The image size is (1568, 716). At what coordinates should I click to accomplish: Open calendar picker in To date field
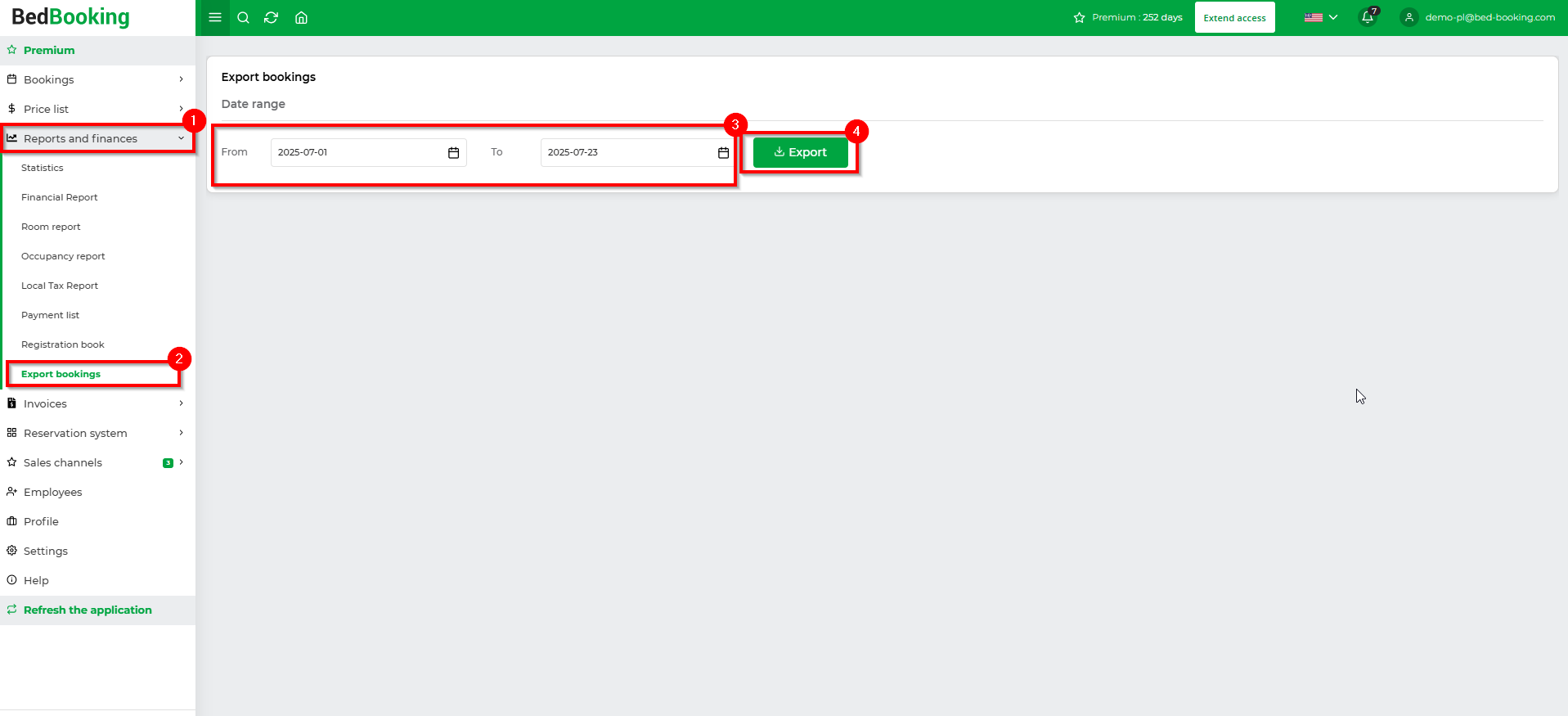723,153
